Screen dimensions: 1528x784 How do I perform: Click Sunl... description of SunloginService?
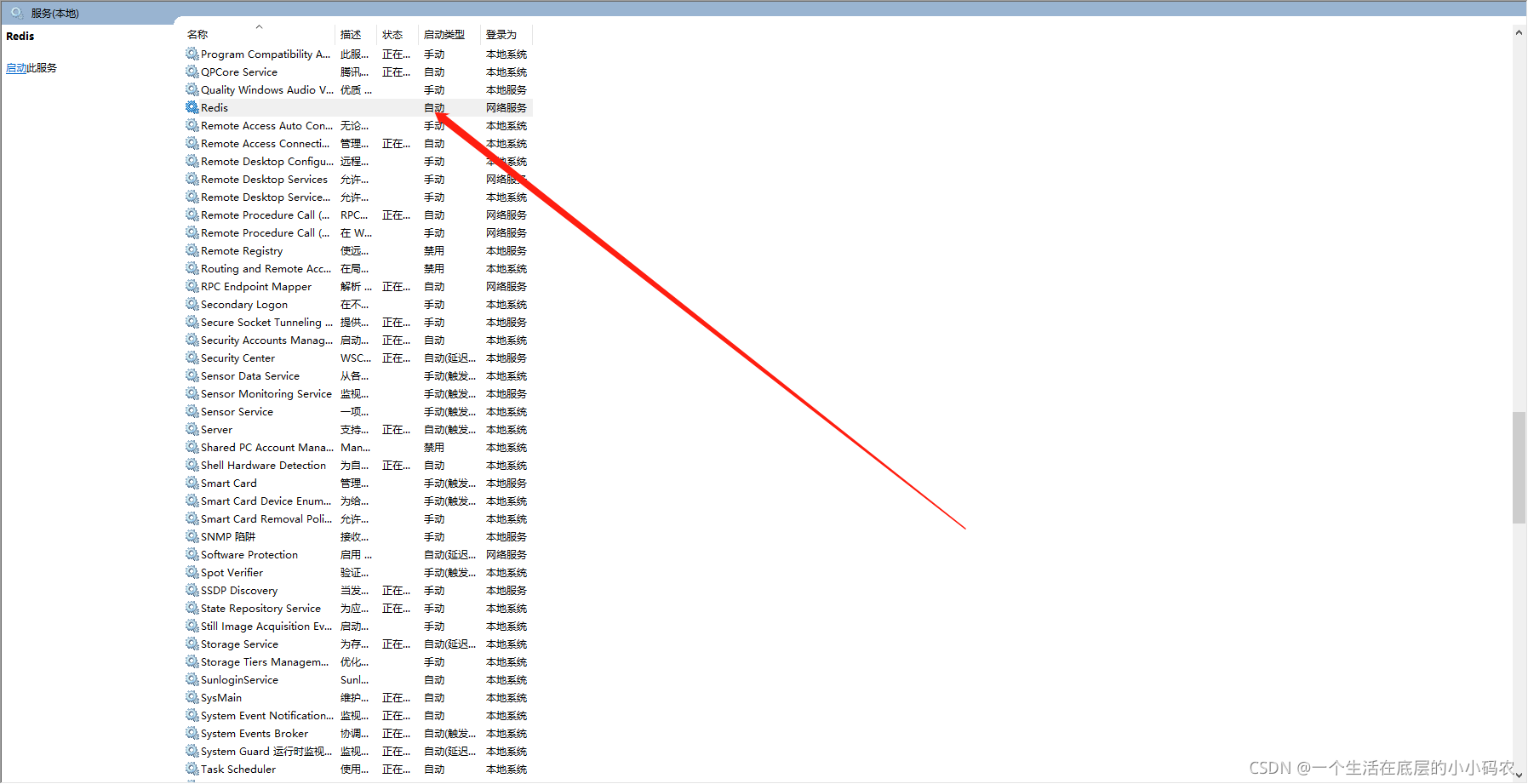point(355,679)
